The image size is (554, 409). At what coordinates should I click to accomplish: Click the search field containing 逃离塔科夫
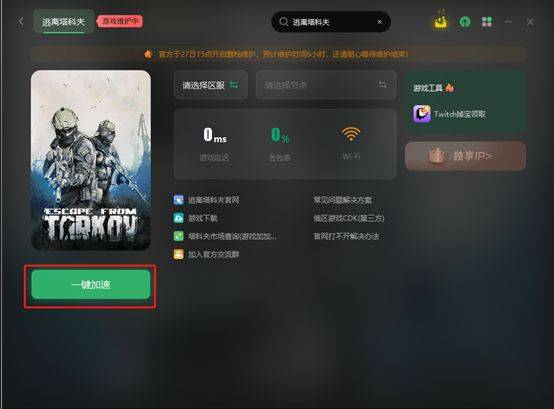[331, 22]
